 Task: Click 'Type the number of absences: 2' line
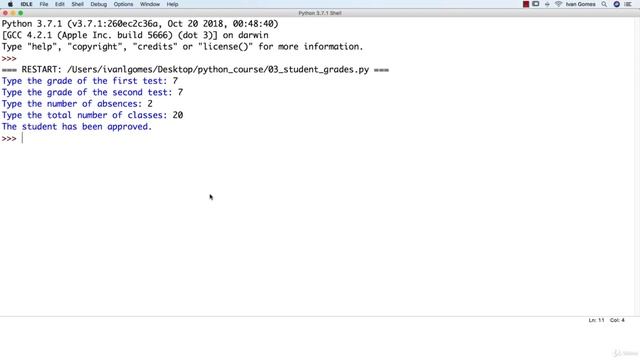click(x=77, y=104)
